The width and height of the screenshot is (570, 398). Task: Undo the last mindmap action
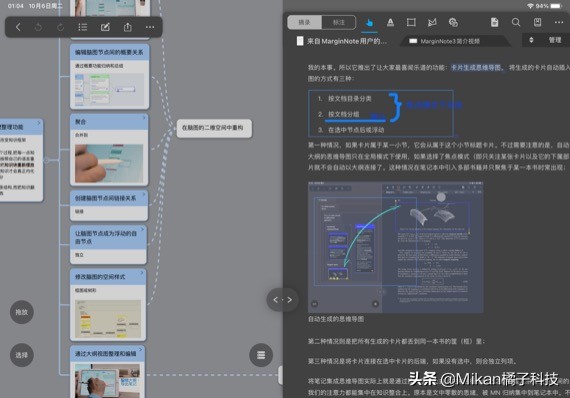pos(38,27)
